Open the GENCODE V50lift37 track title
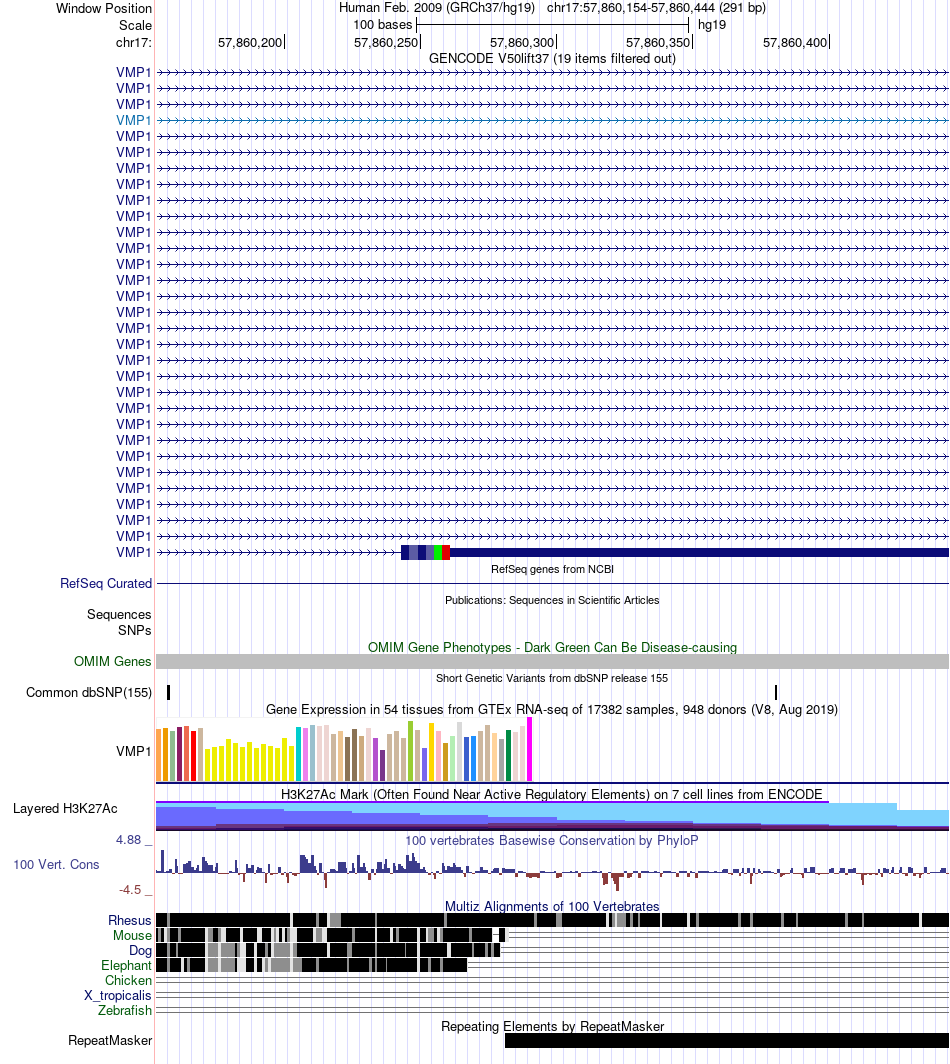The image size is (950, 1064). point(552,58)
